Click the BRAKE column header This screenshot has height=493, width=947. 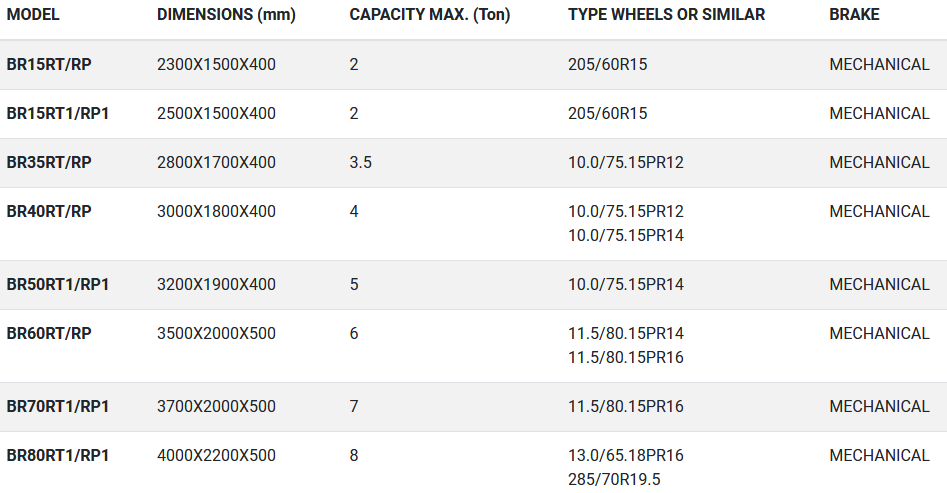(x=855, y=15)
